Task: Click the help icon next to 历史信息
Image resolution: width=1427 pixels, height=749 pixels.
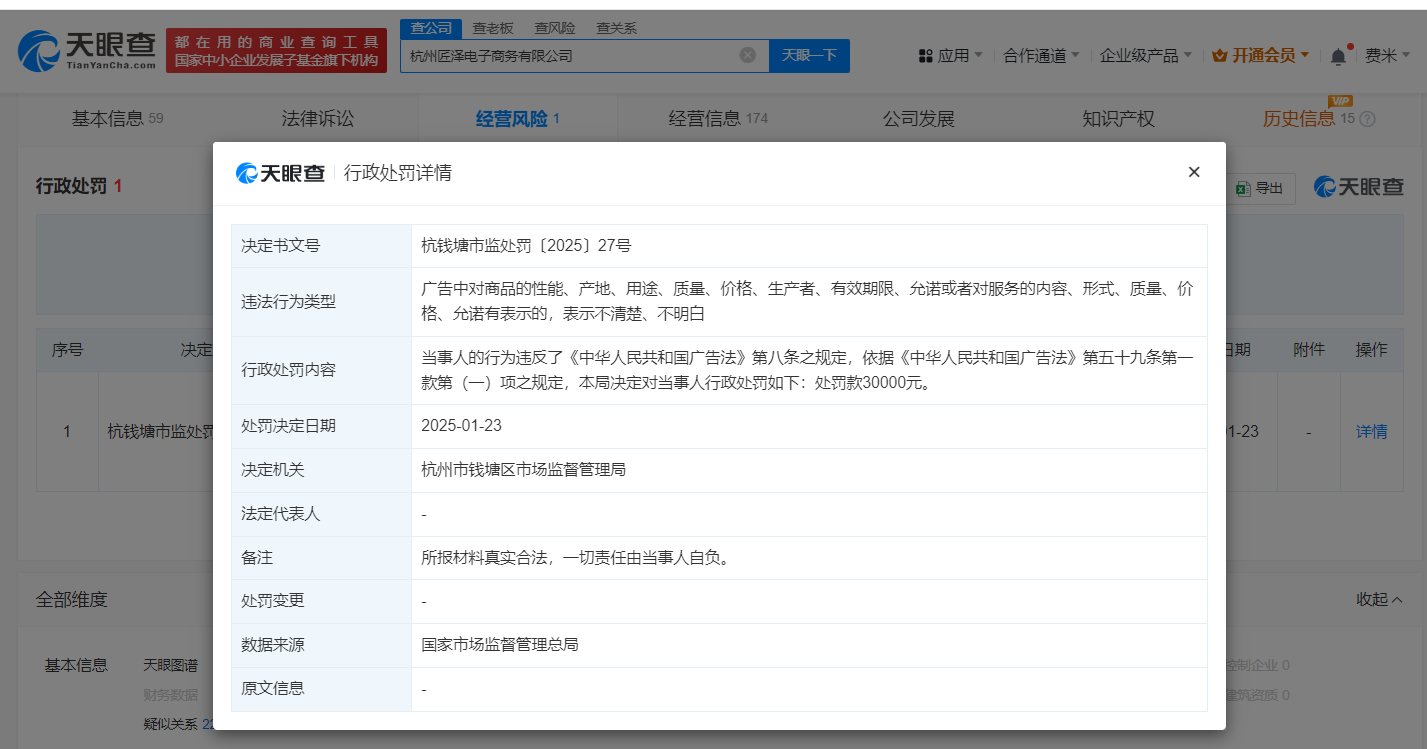Action: point(1367,119)
